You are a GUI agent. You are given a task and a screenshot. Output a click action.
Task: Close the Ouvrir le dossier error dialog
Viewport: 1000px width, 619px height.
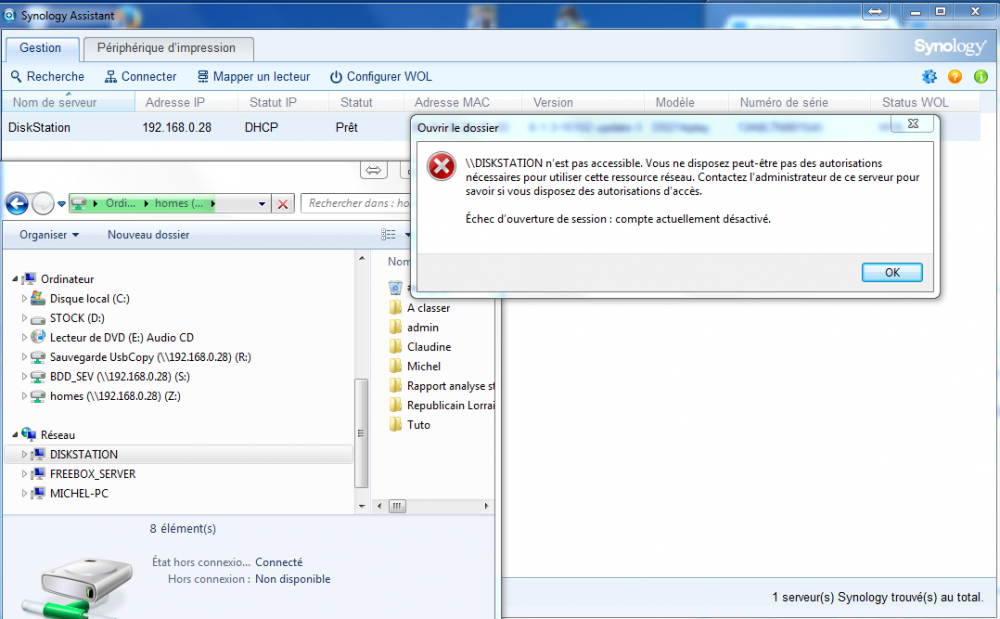coord(913,124)
